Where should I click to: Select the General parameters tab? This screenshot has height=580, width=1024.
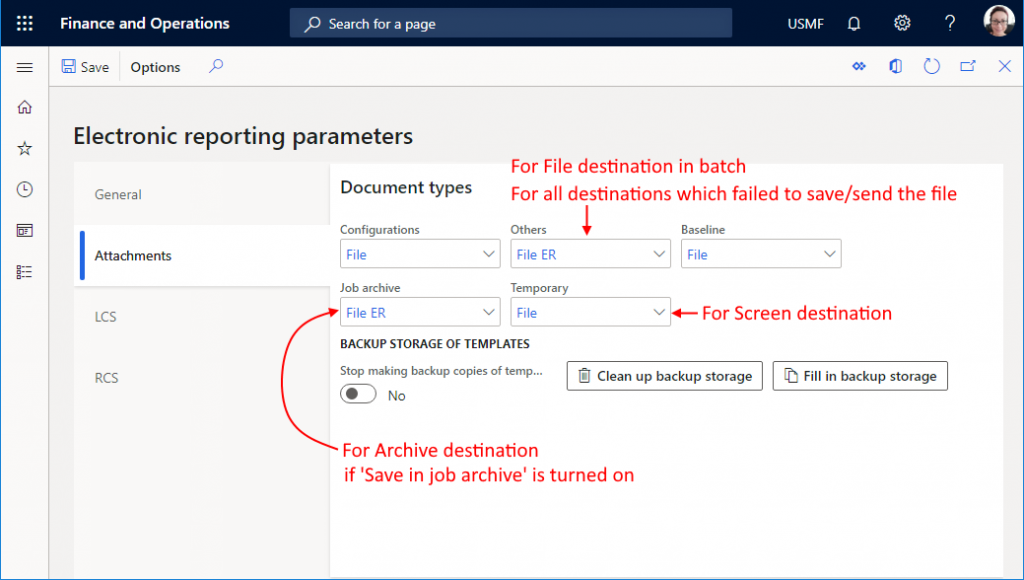117,194
